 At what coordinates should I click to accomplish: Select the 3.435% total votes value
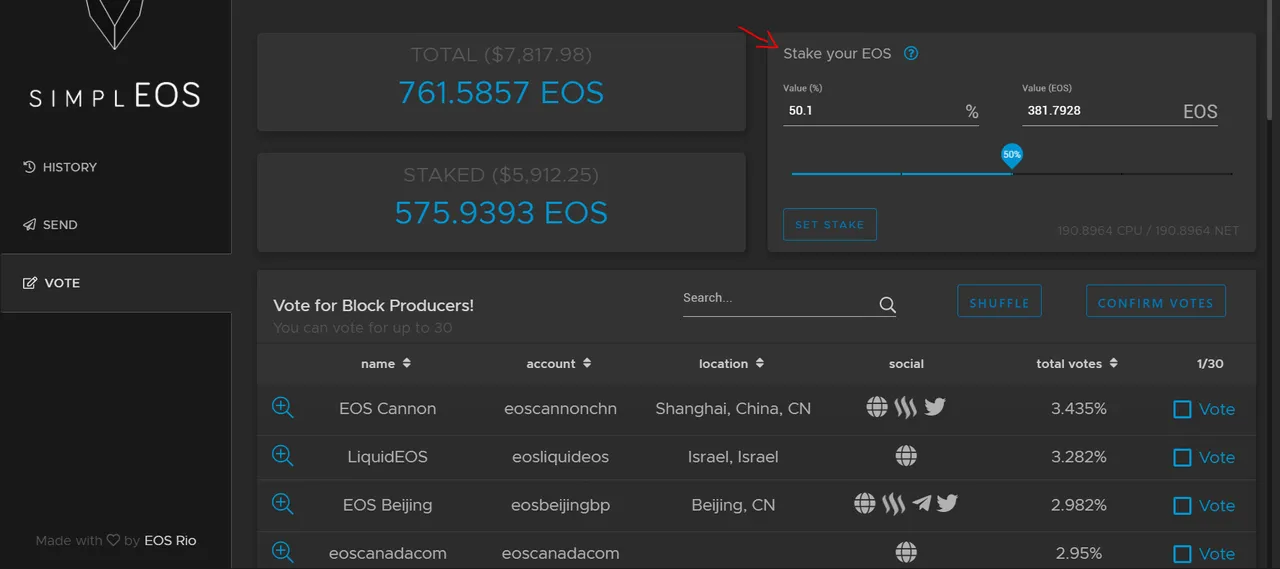pyautogui.click(x=1078, y=408)
